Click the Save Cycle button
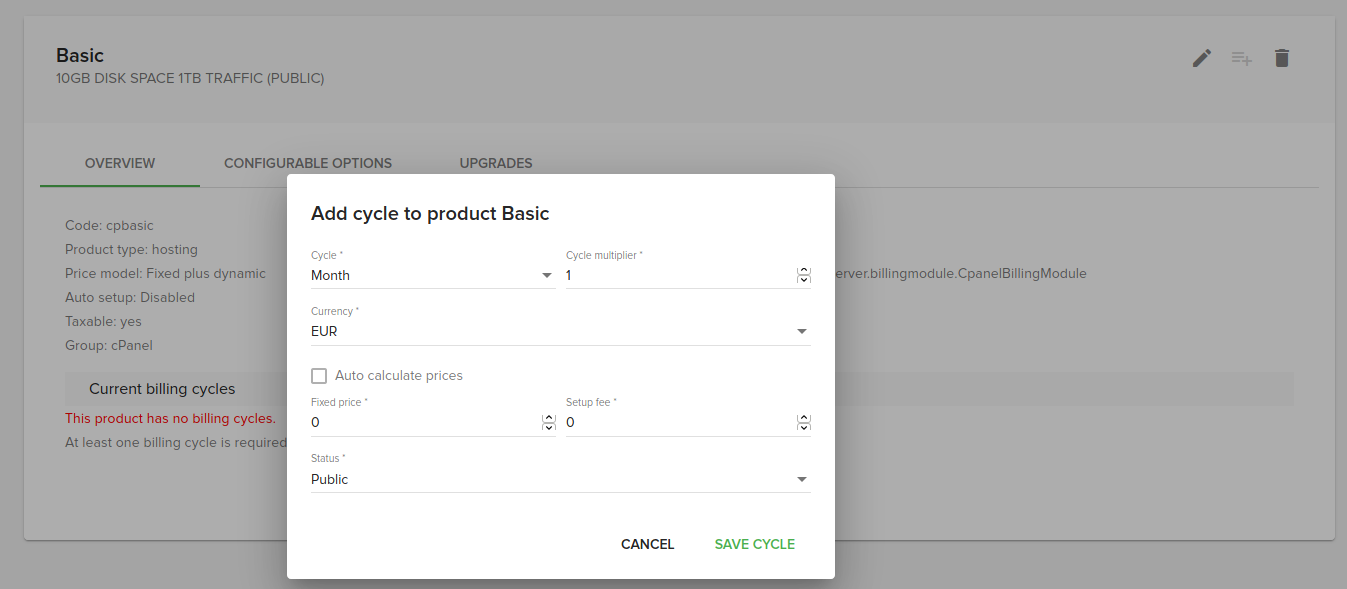 [755, 544]
